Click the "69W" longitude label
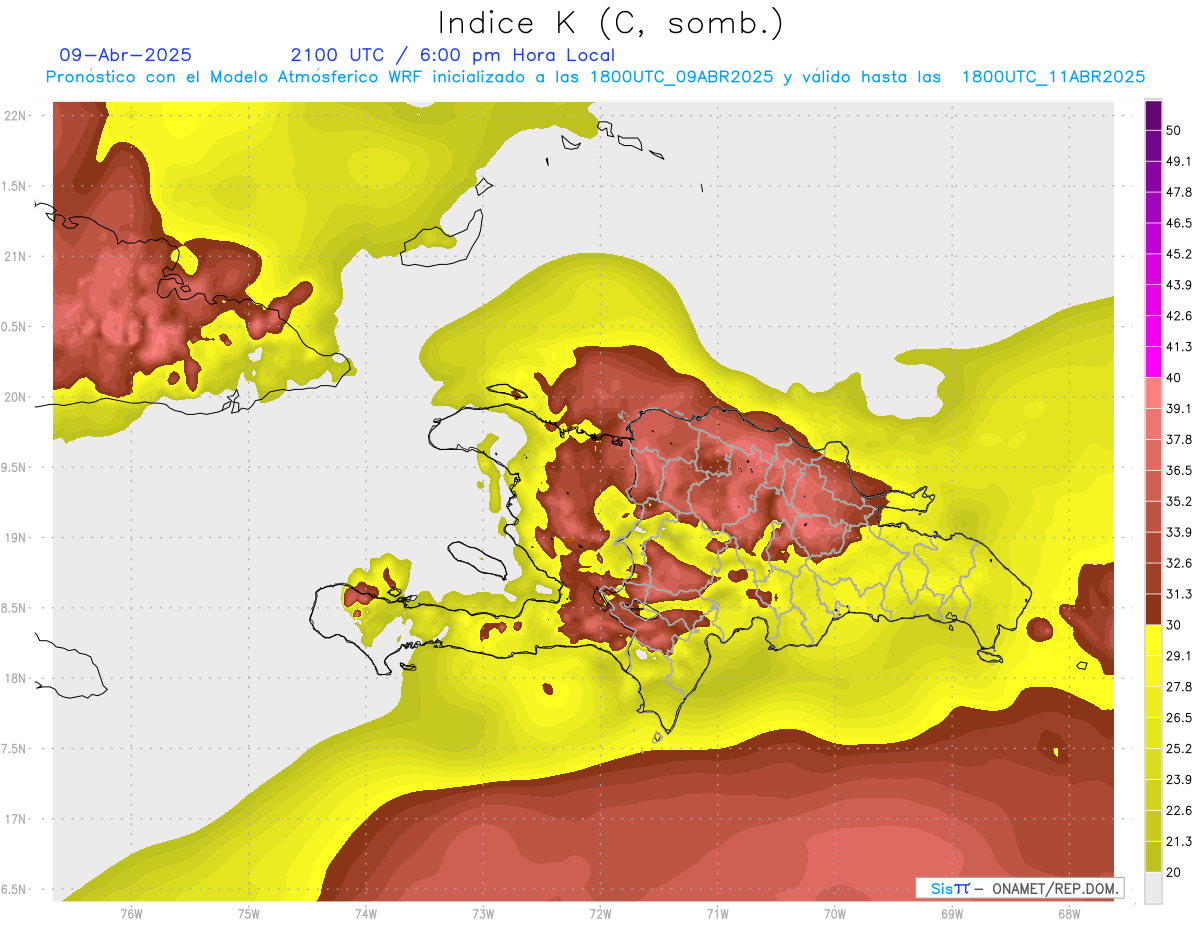The height and width of the screenshot is (927, 1200). pos(951,914)
